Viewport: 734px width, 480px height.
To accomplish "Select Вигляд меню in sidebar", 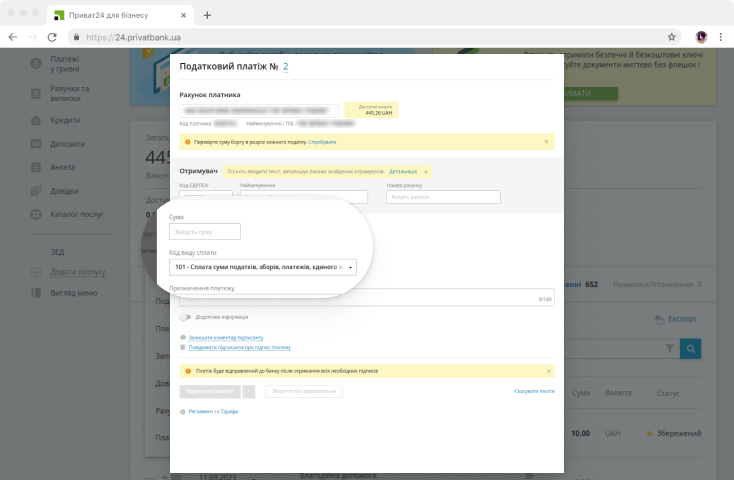I will click(x=73, y=293).
